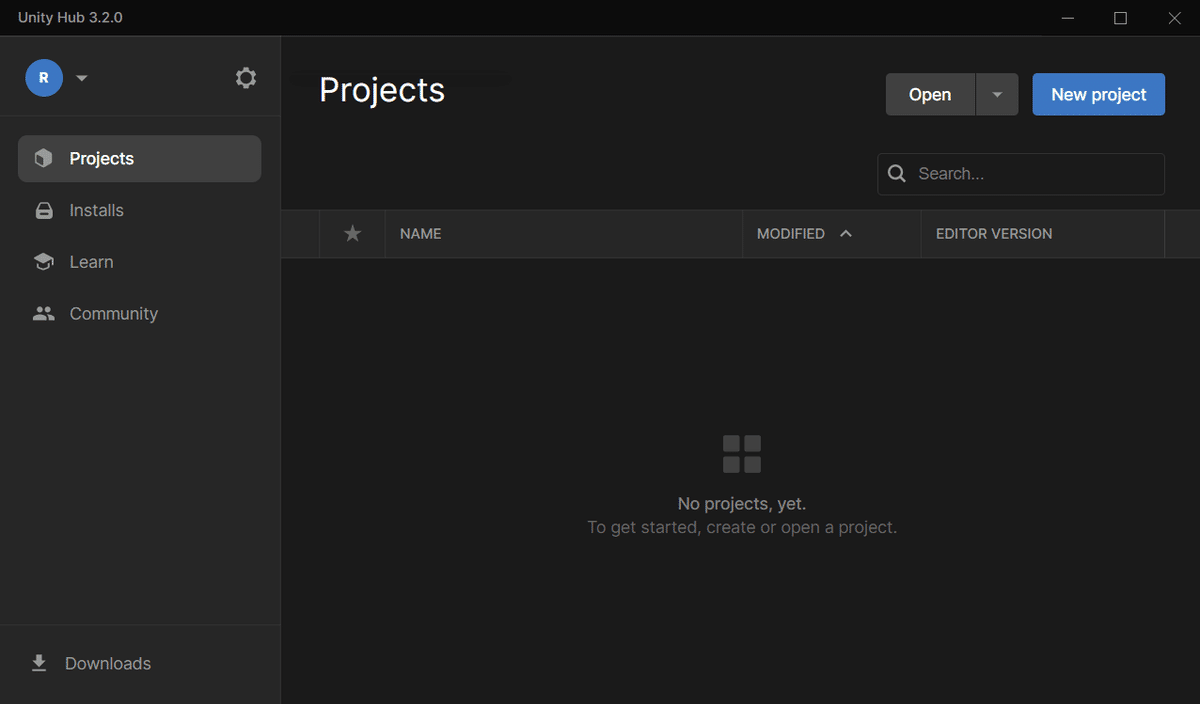Focus the Search projects field
The height and width of the screenshot is (704, 1200).
[x=1021, y=174]
